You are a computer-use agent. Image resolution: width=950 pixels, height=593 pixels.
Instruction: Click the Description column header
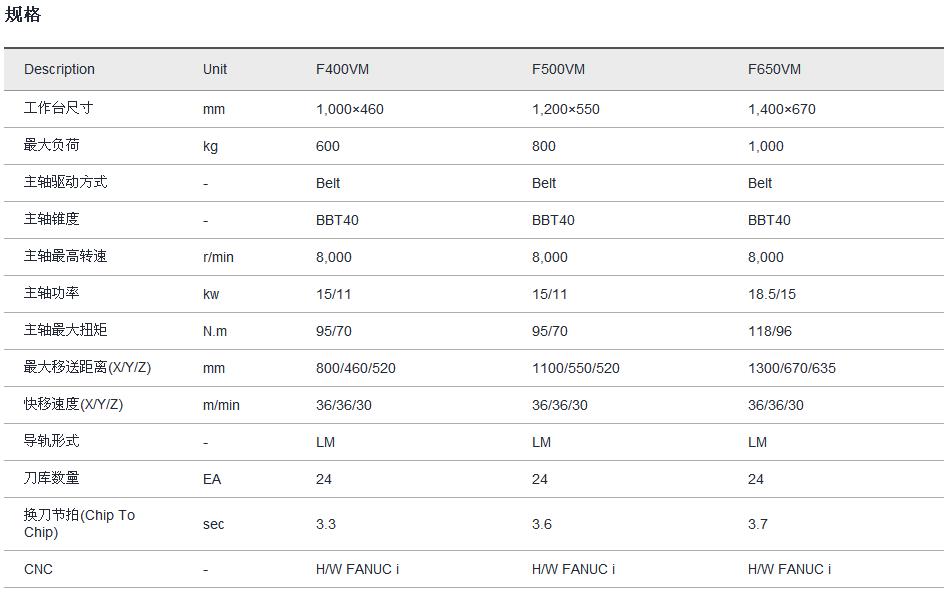59,69
